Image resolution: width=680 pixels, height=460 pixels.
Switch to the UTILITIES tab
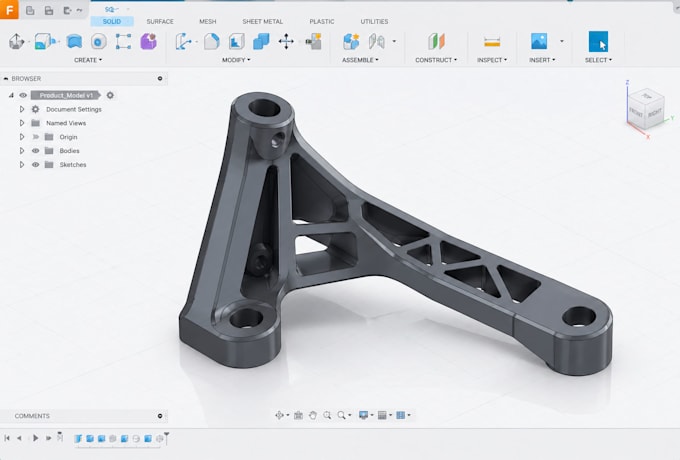tap(374, 21)
